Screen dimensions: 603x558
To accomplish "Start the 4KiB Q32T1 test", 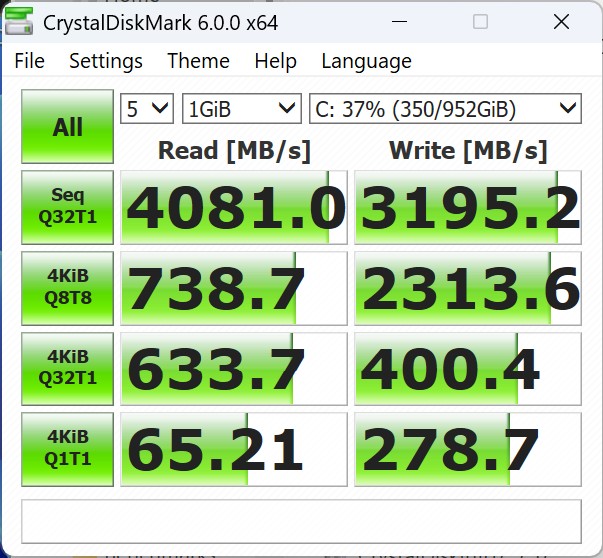I will (67, 368).
